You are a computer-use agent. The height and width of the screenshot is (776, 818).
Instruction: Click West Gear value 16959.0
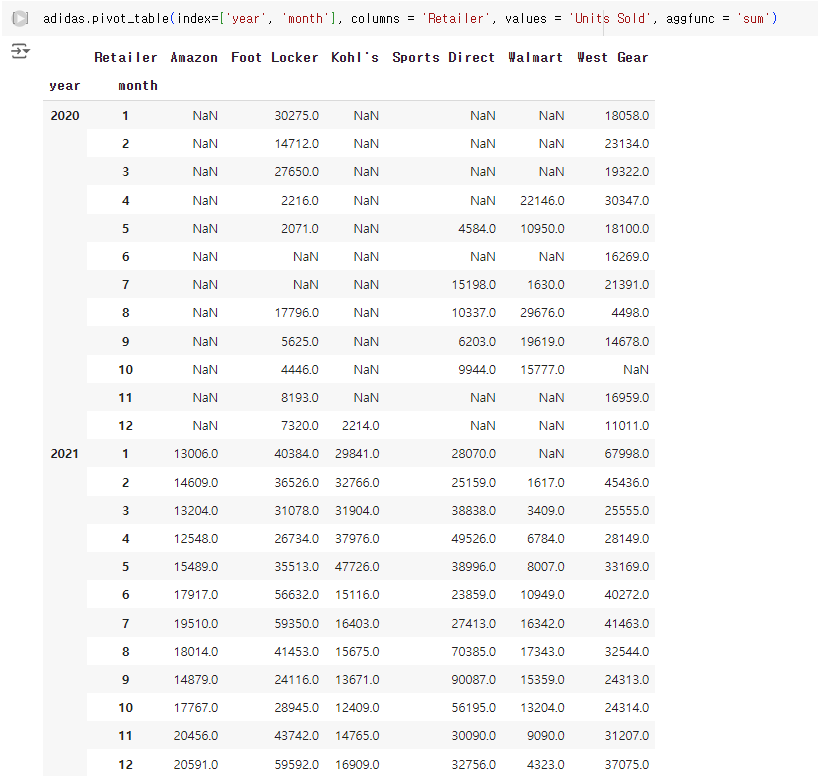tap(627, 398)
